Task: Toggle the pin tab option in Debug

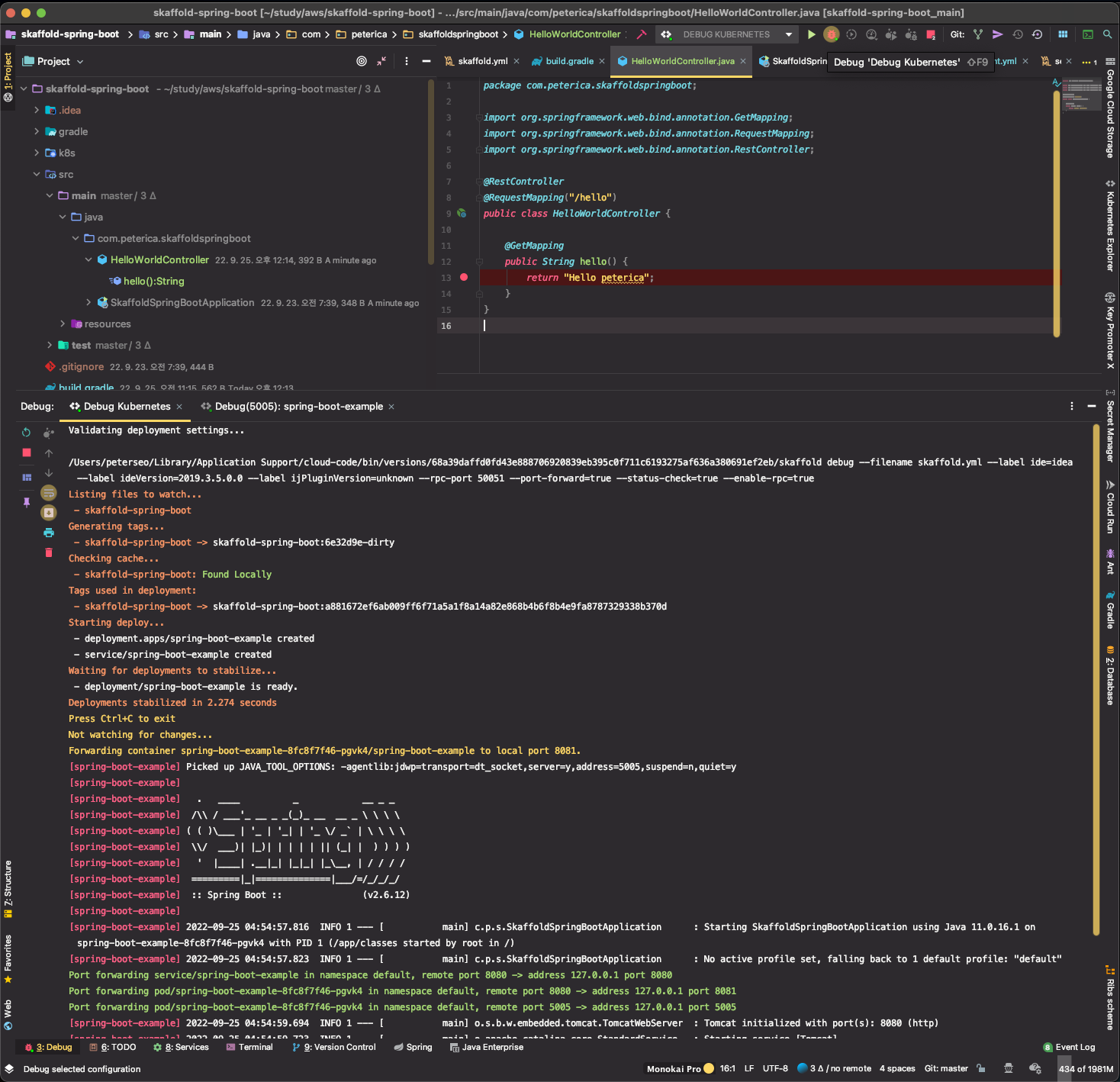Action: click(27, 502)
